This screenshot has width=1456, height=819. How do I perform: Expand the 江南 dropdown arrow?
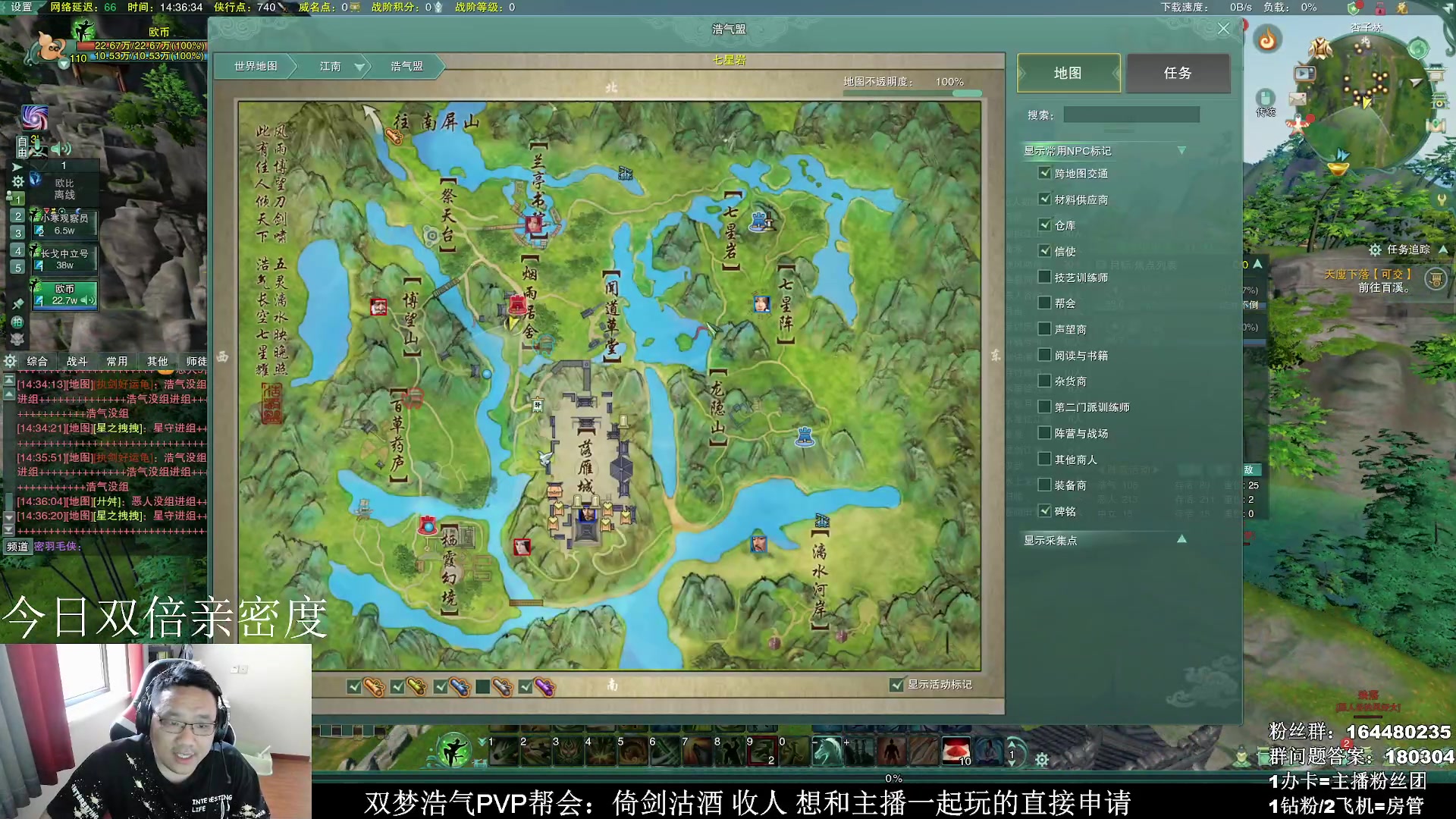[x=360, y=67]
